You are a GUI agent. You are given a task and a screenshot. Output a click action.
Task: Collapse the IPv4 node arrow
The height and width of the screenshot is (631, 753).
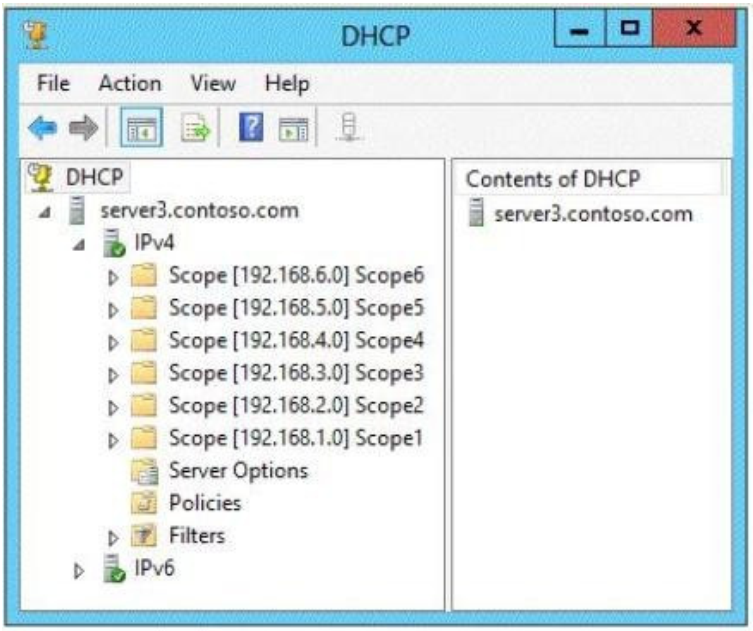(78, 244)
